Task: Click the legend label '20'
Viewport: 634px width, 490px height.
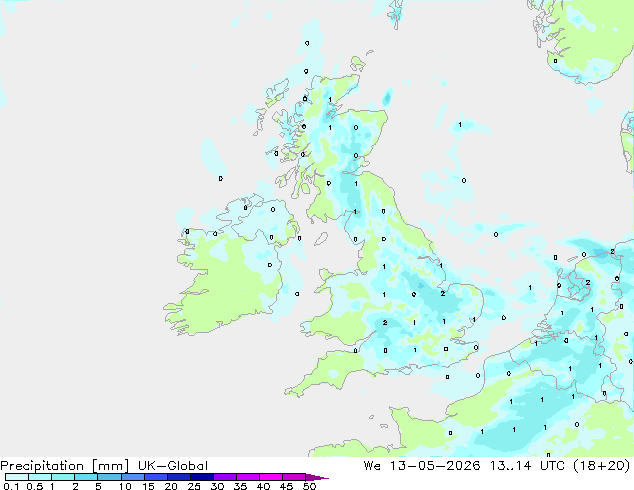Action: click(171, 486)
